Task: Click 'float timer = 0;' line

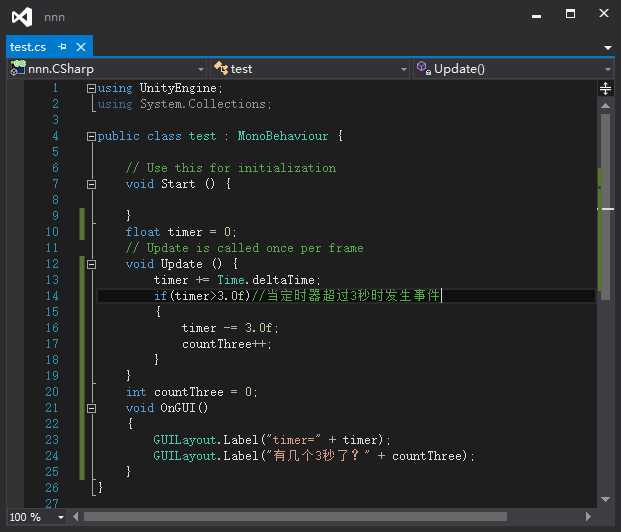Action: click(x=181, y=232)
